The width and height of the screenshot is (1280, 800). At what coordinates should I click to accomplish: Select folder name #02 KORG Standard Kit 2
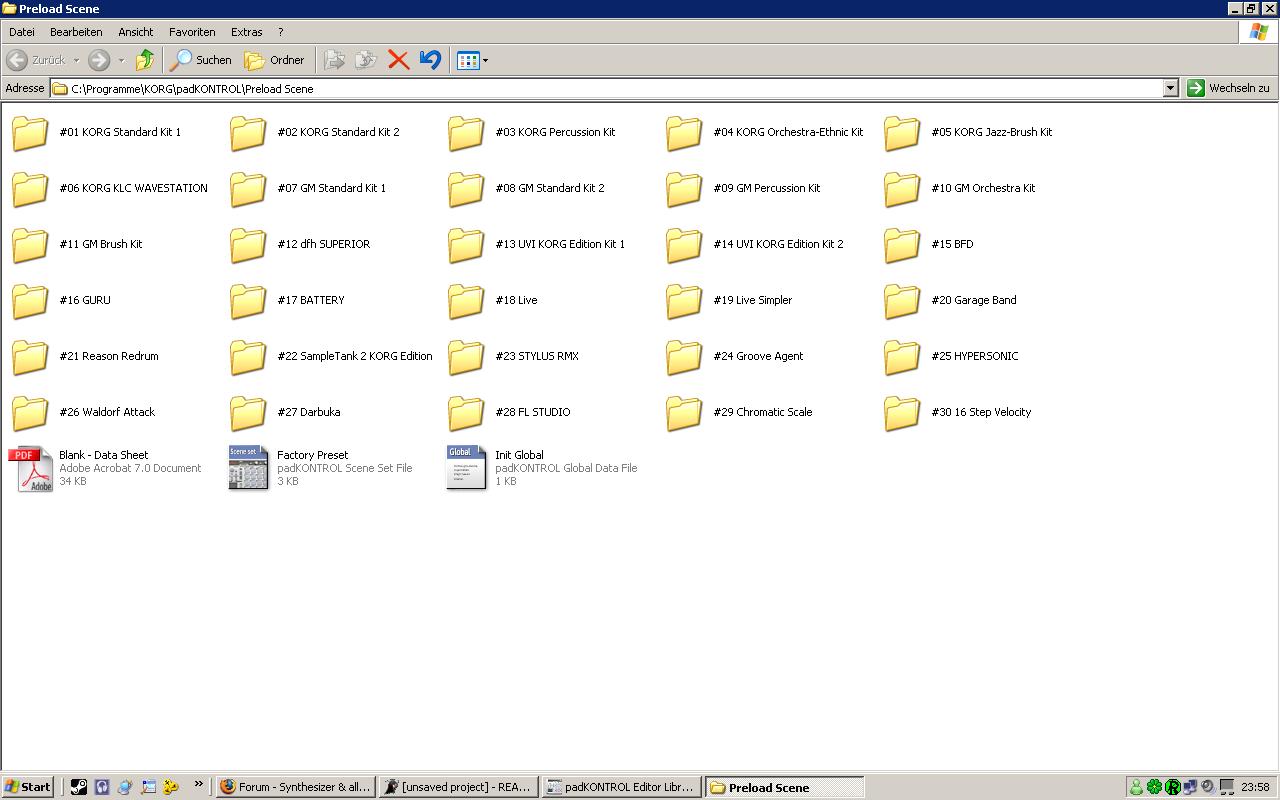[x=338, y=132]
